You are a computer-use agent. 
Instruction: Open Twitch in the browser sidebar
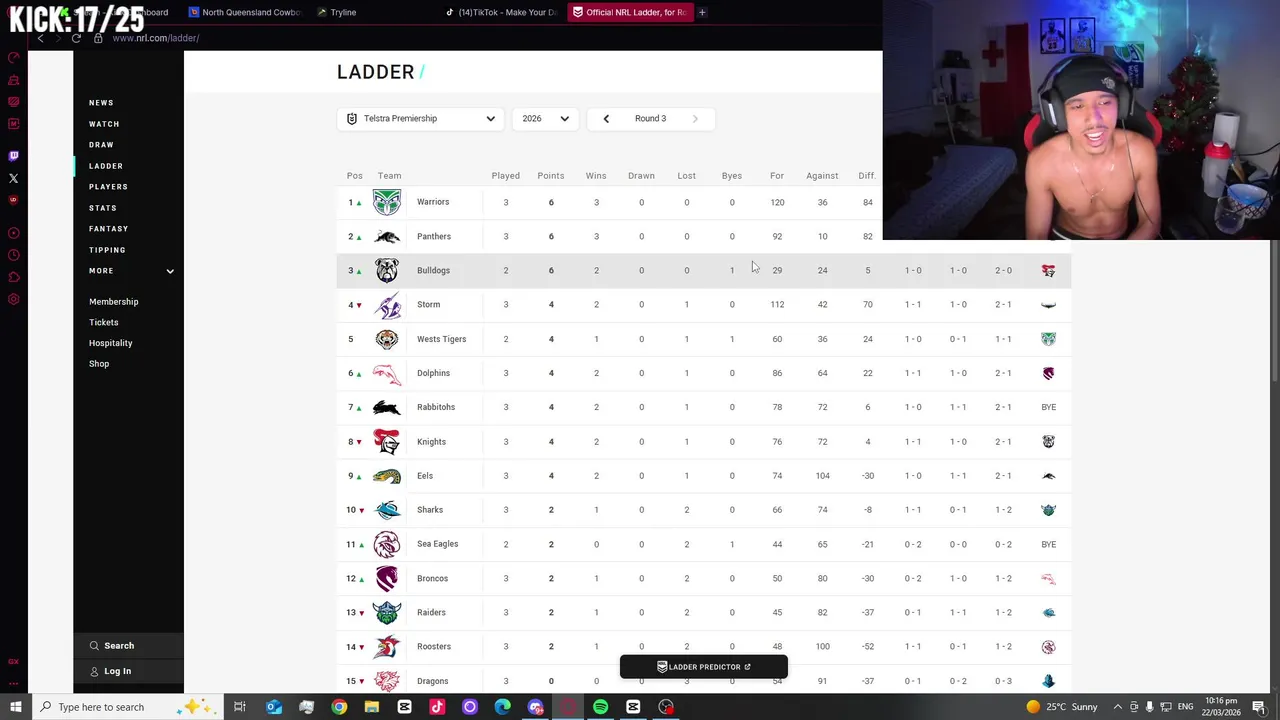tap(13, 156)
